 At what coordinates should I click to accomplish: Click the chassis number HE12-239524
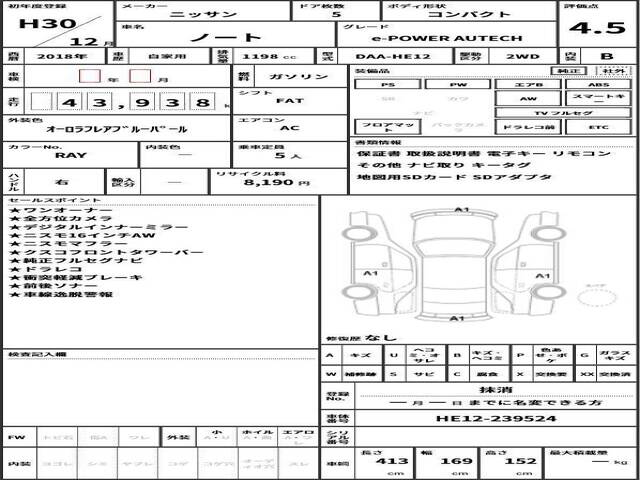496,418
